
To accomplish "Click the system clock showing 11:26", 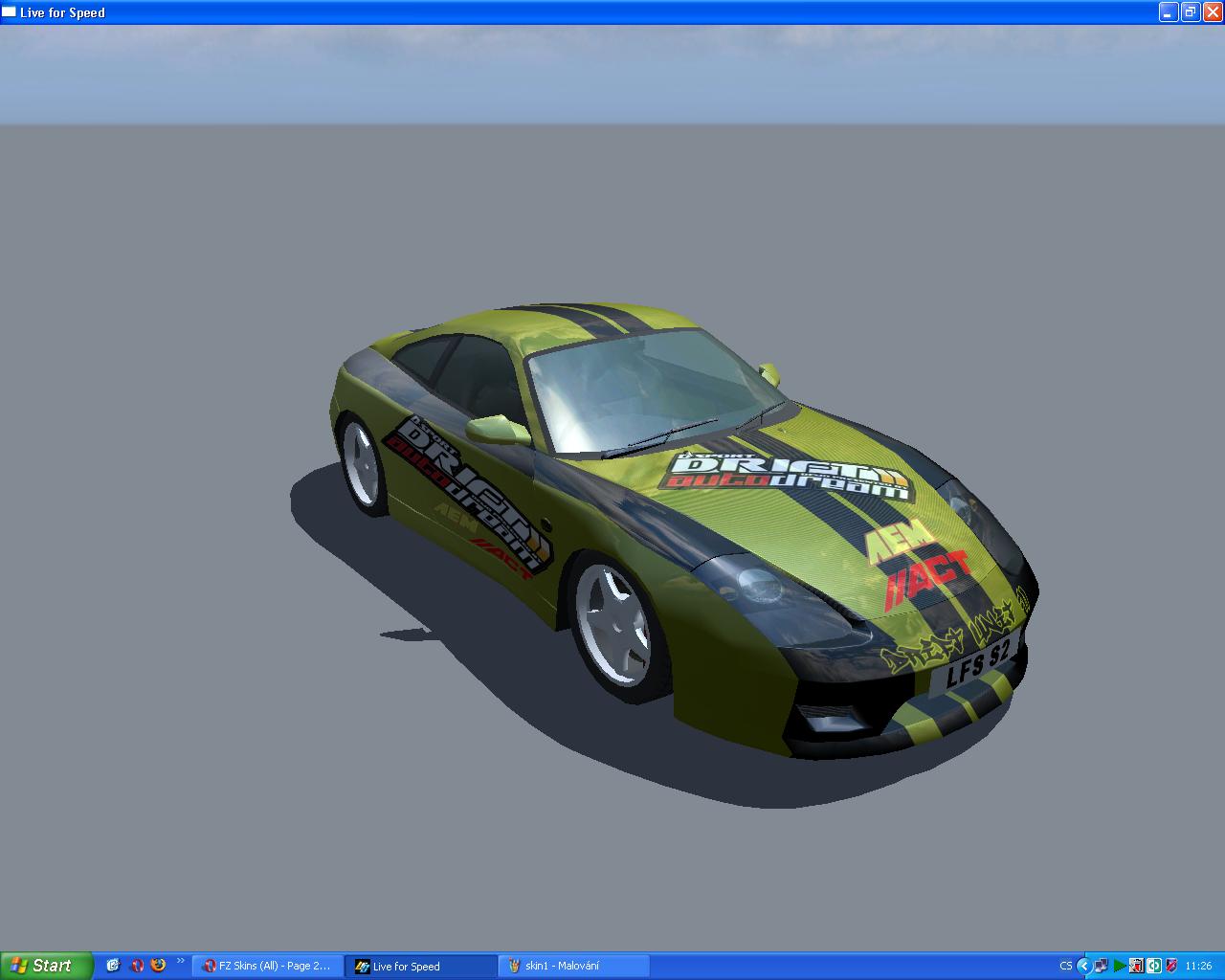I will (x=1198, y=967).
